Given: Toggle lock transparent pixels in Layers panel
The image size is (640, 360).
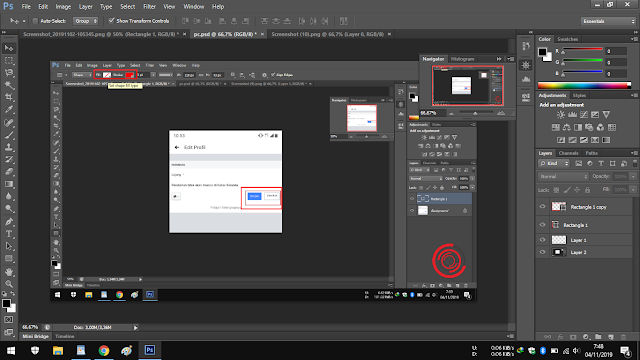Looking at the screenshot, I should coord(556,190).
